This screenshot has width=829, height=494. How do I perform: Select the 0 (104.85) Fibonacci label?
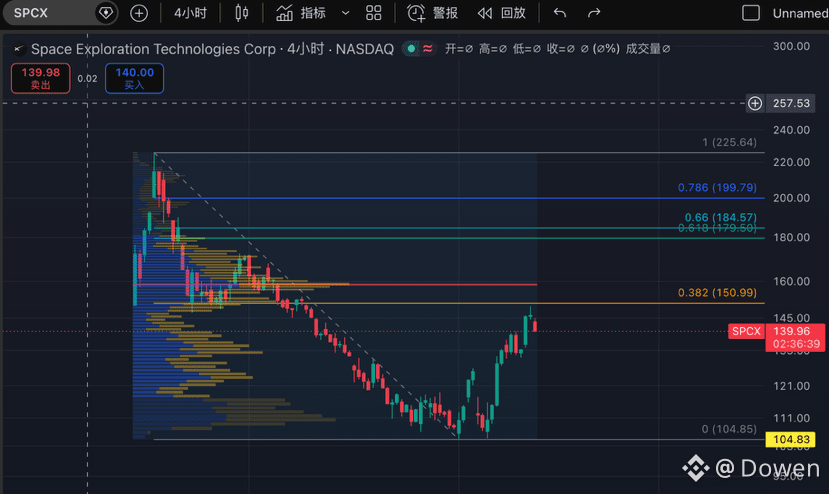(x=729, y=429)
